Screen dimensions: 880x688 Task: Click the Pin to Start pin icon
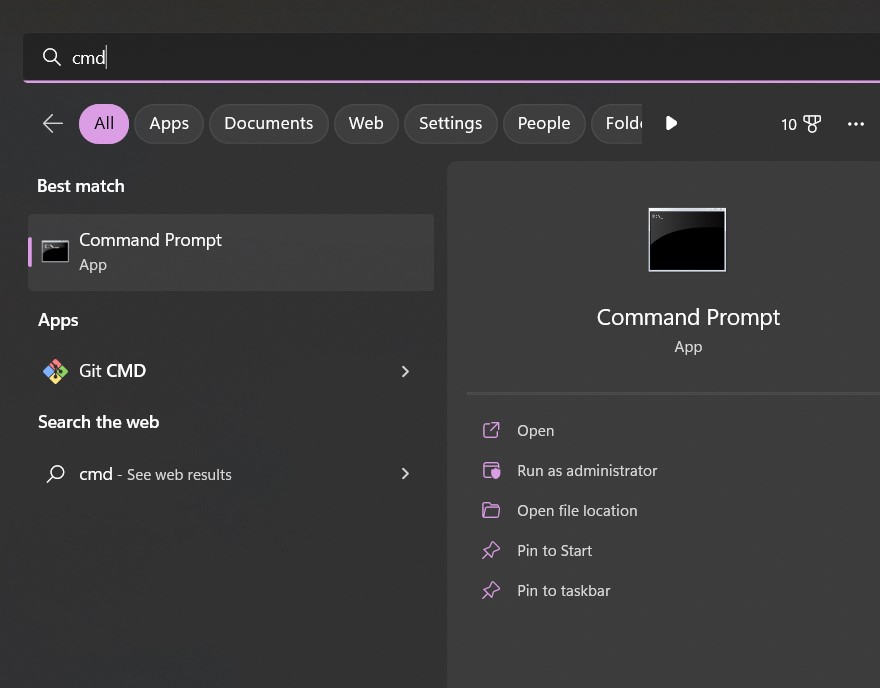click(x=491, y=551)
